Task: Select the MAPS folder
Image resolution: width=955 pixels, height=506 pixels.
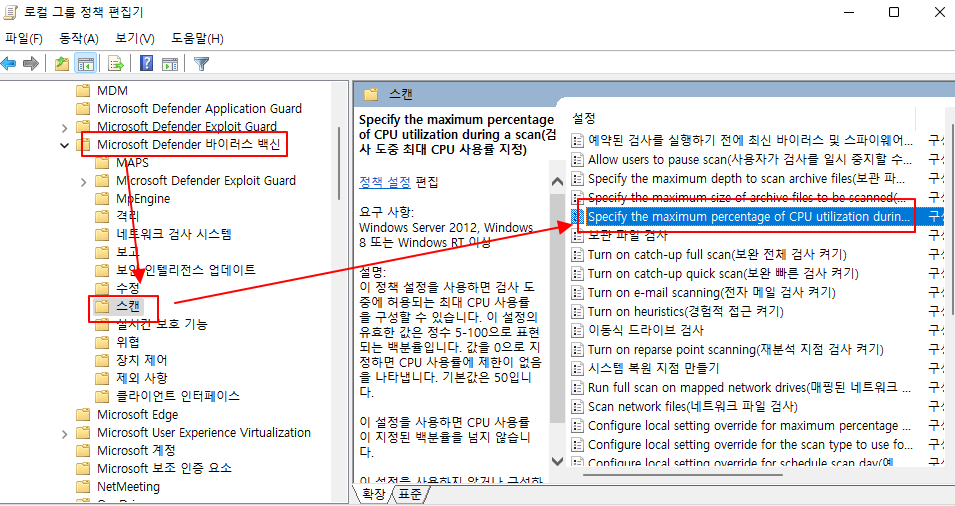Action: (122, 163)
